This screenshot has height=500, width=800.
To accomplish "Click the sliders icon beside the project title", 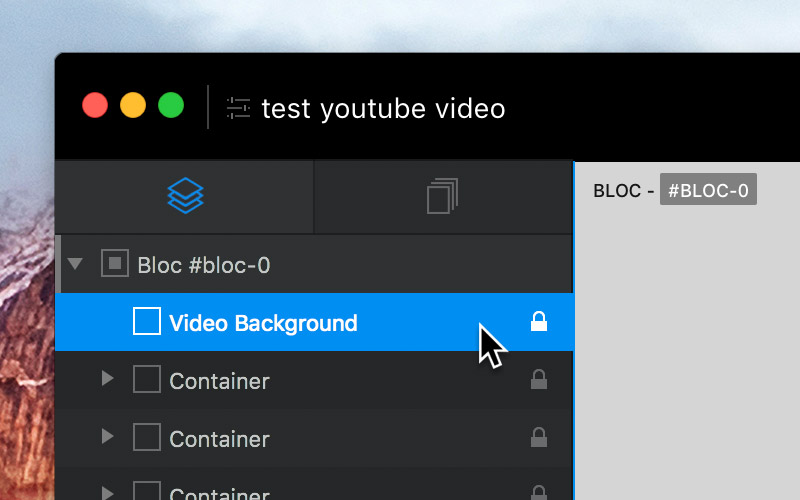I will [238, 108].
